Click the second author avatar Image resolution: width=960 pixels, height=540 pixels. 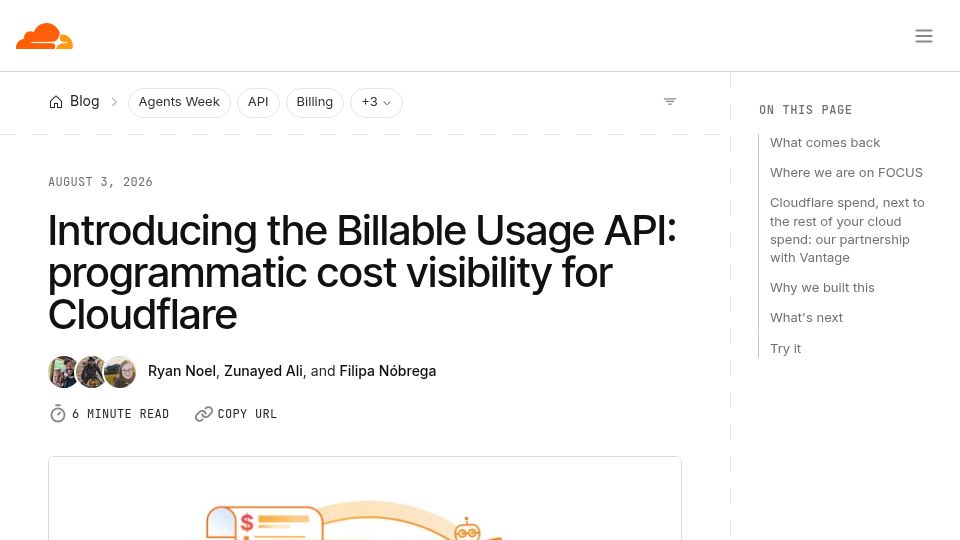[91, 372]
